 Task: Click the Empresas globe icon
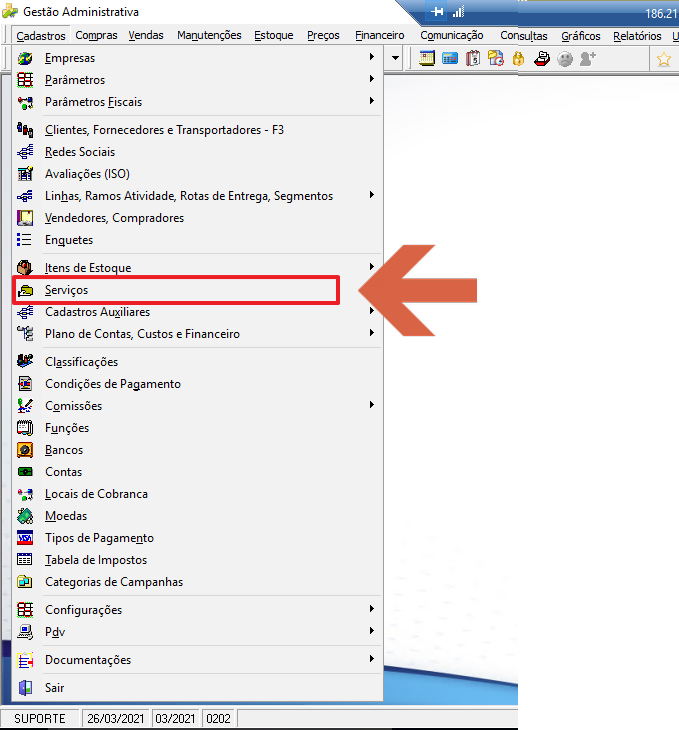point(25,58)
